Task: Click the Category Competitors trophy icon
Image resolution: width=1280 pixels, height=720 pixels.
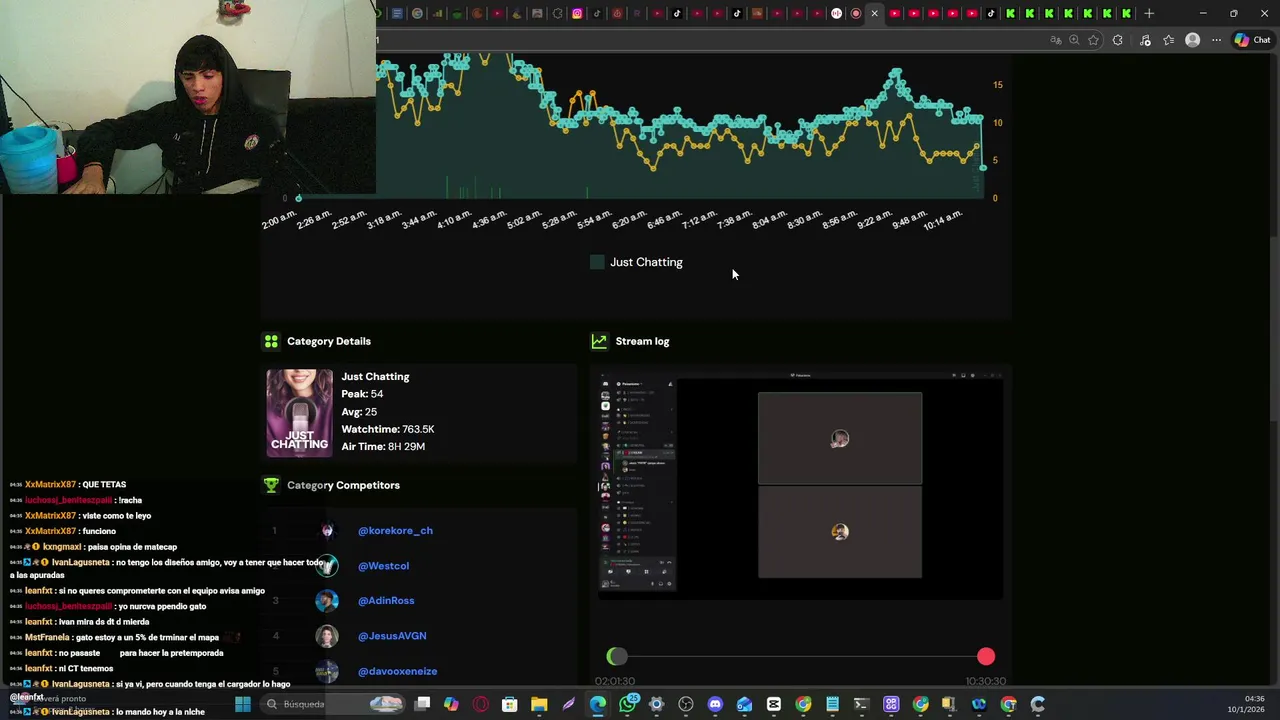Action: [271, 485]
